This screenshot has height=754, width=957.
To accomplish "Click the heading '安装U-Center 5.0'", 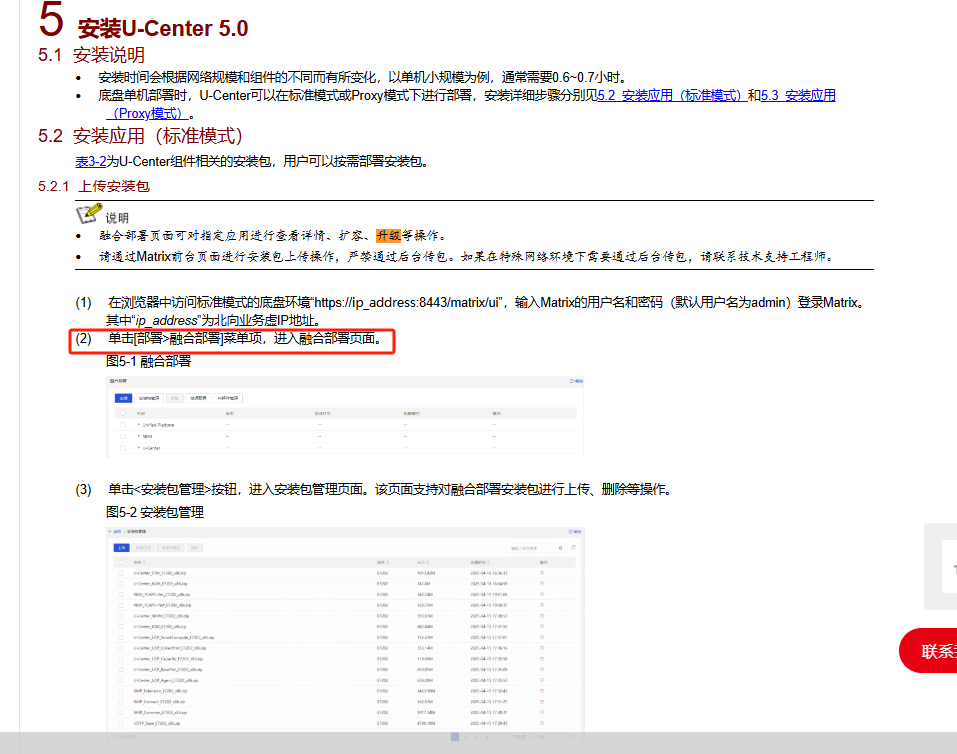I will tap(163, 28).
